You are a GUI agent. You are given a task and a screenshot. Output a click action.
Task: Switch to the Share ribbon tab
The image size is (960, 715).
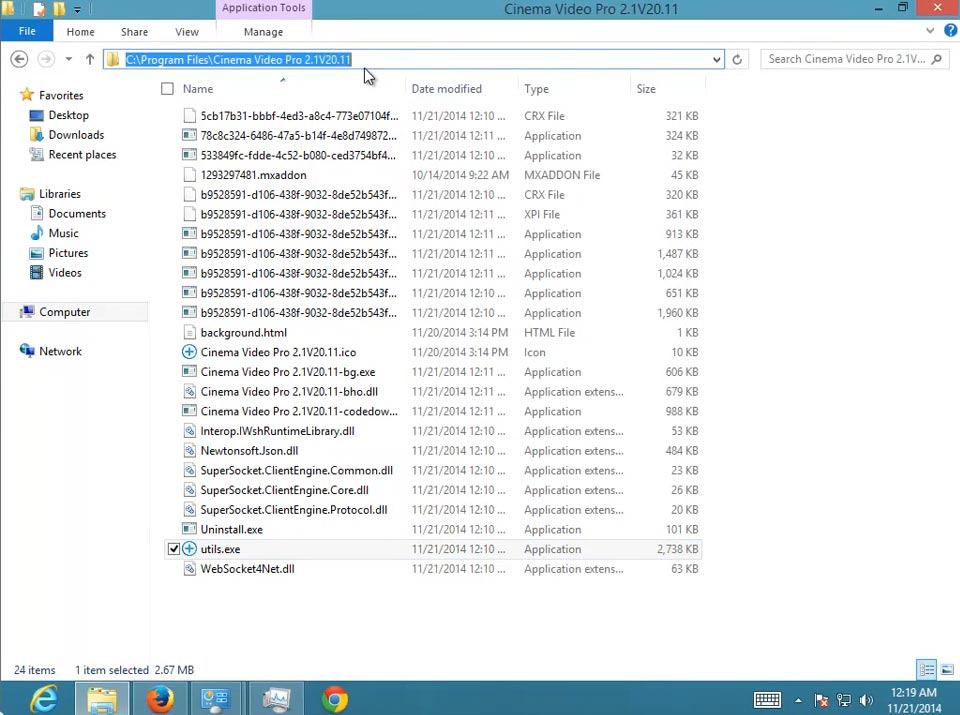coord(134,32)
